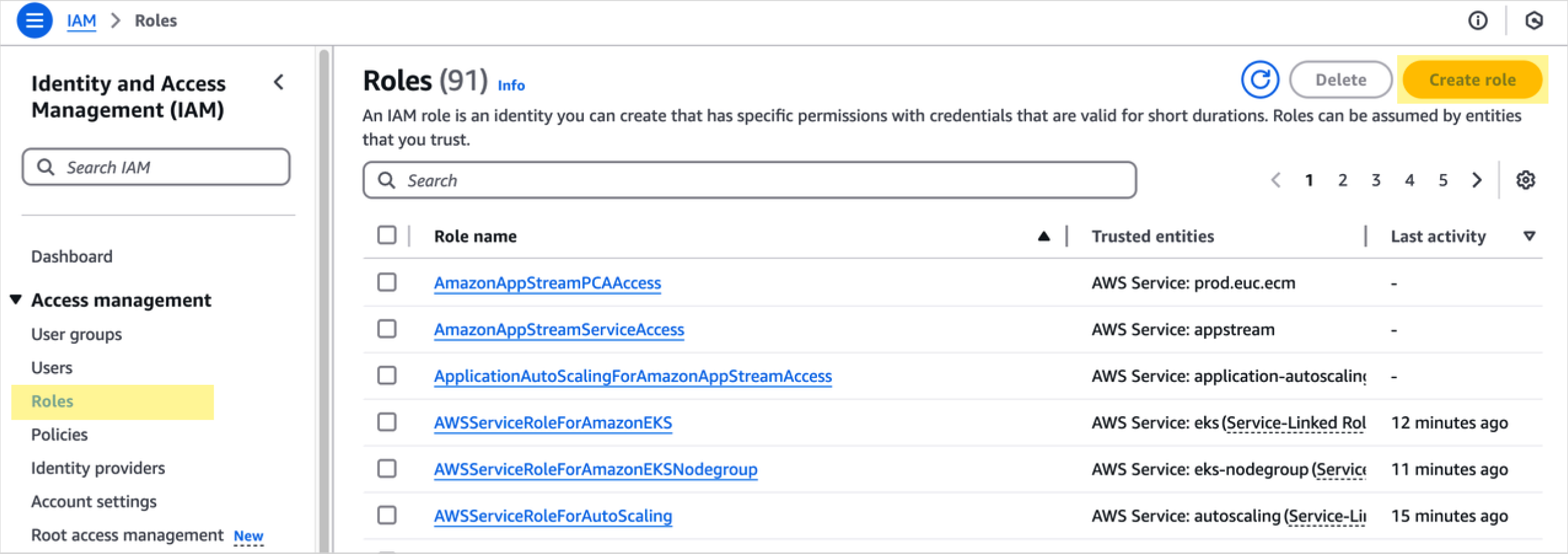Viewport: 1568px width, 554px height.
Task: Go to previous page of roles
Action: pos(1276,180)
